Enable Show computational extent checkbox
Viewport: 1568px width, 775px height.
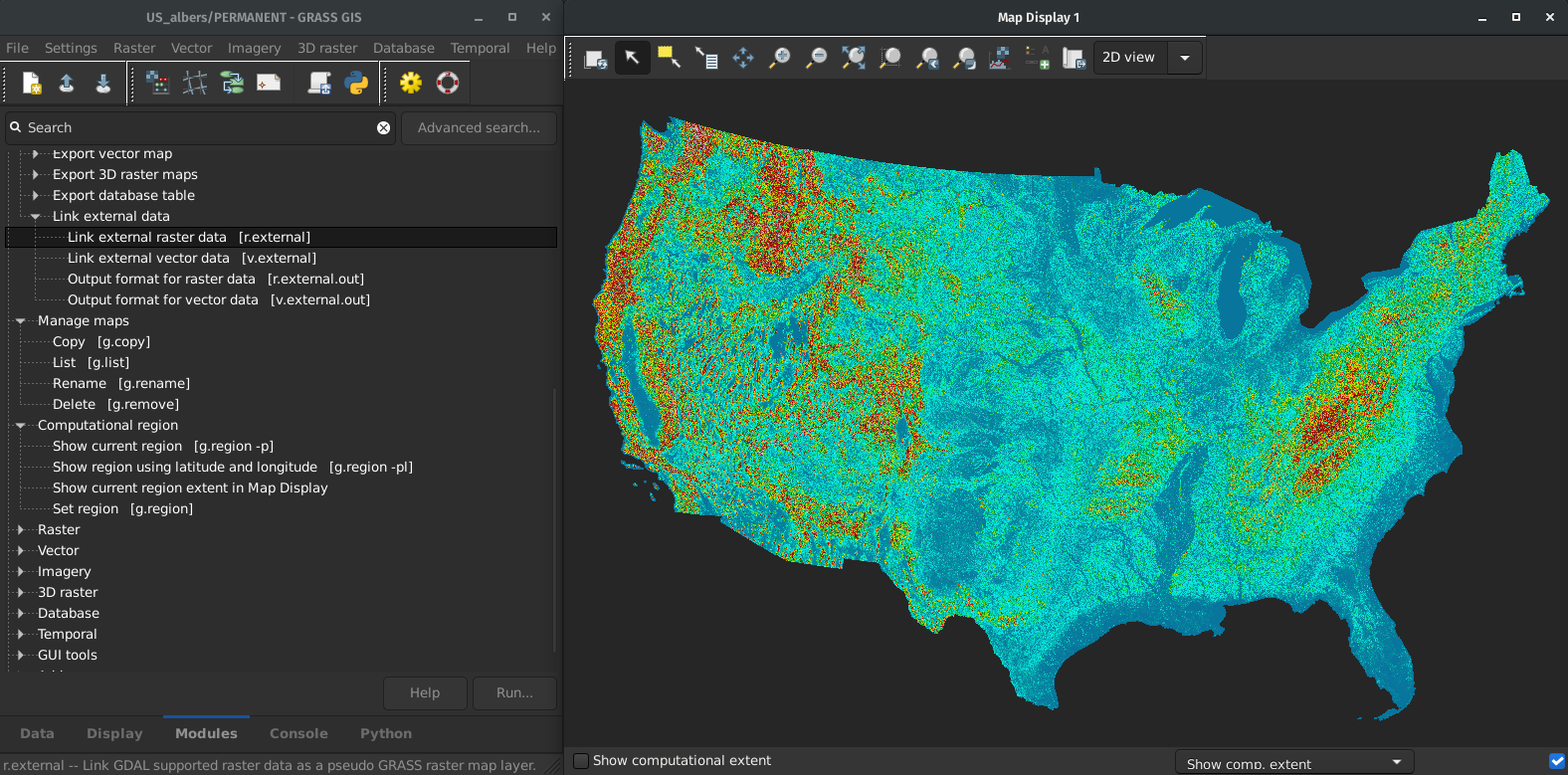(582, 761)
